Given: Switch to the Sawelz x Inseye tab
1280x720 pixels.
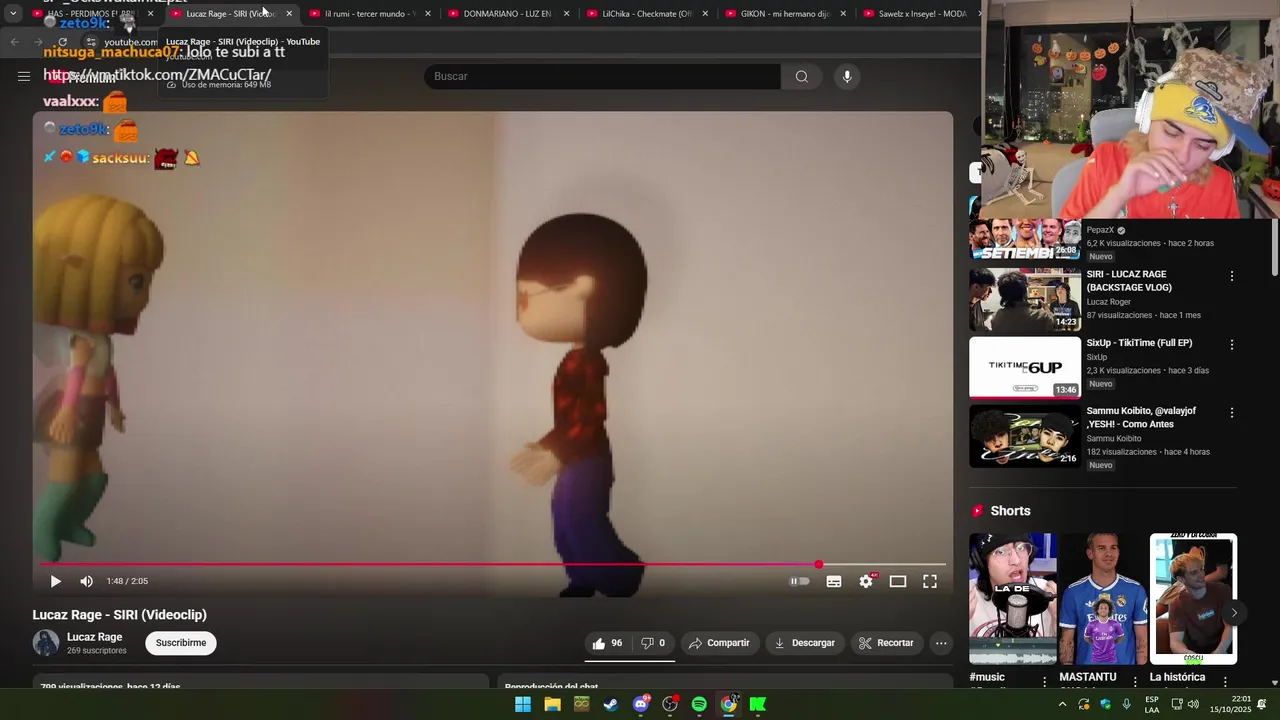Looking at the screenshot, I should 920,14.
